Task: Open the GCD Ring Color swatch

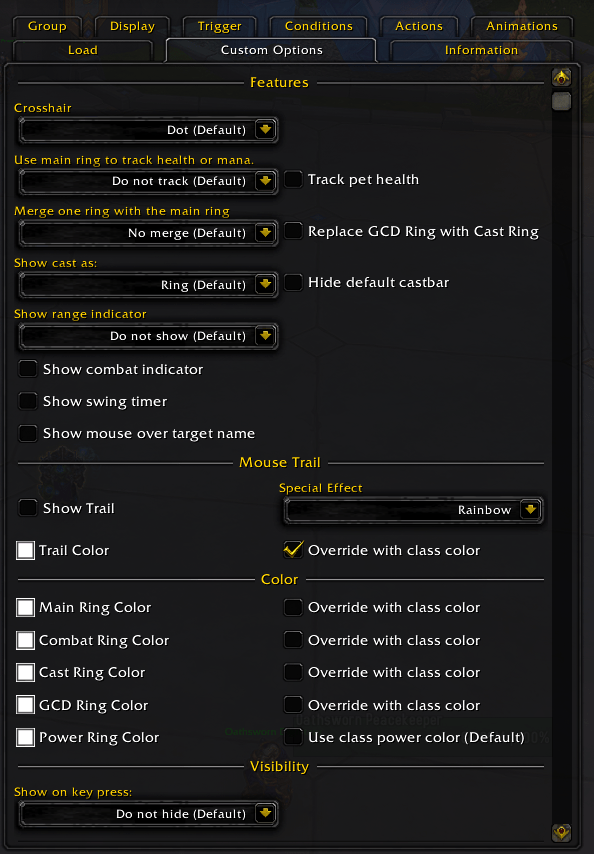Action: 25,705
